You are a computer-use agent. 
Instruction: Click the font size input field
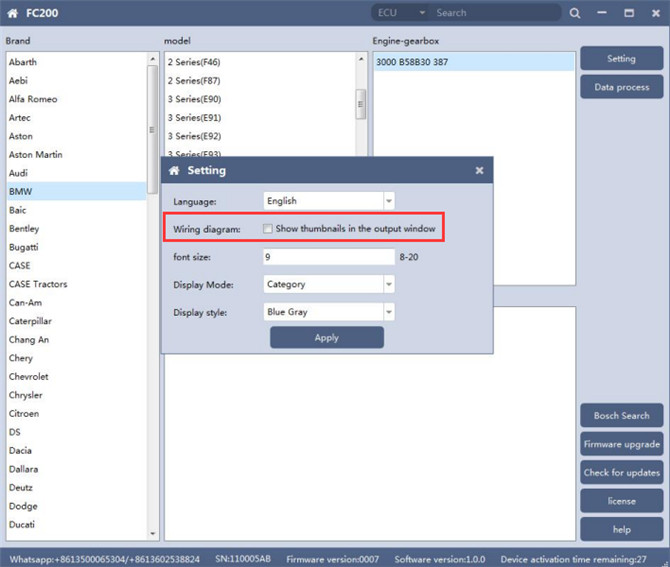(329, 257)
